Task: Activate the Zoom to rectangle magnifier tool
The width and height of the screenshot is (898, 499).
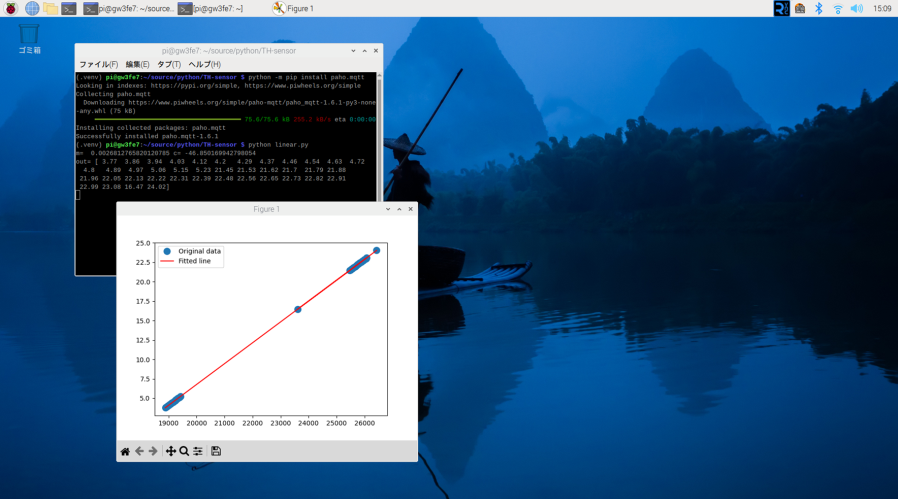Action: (184, 452)
